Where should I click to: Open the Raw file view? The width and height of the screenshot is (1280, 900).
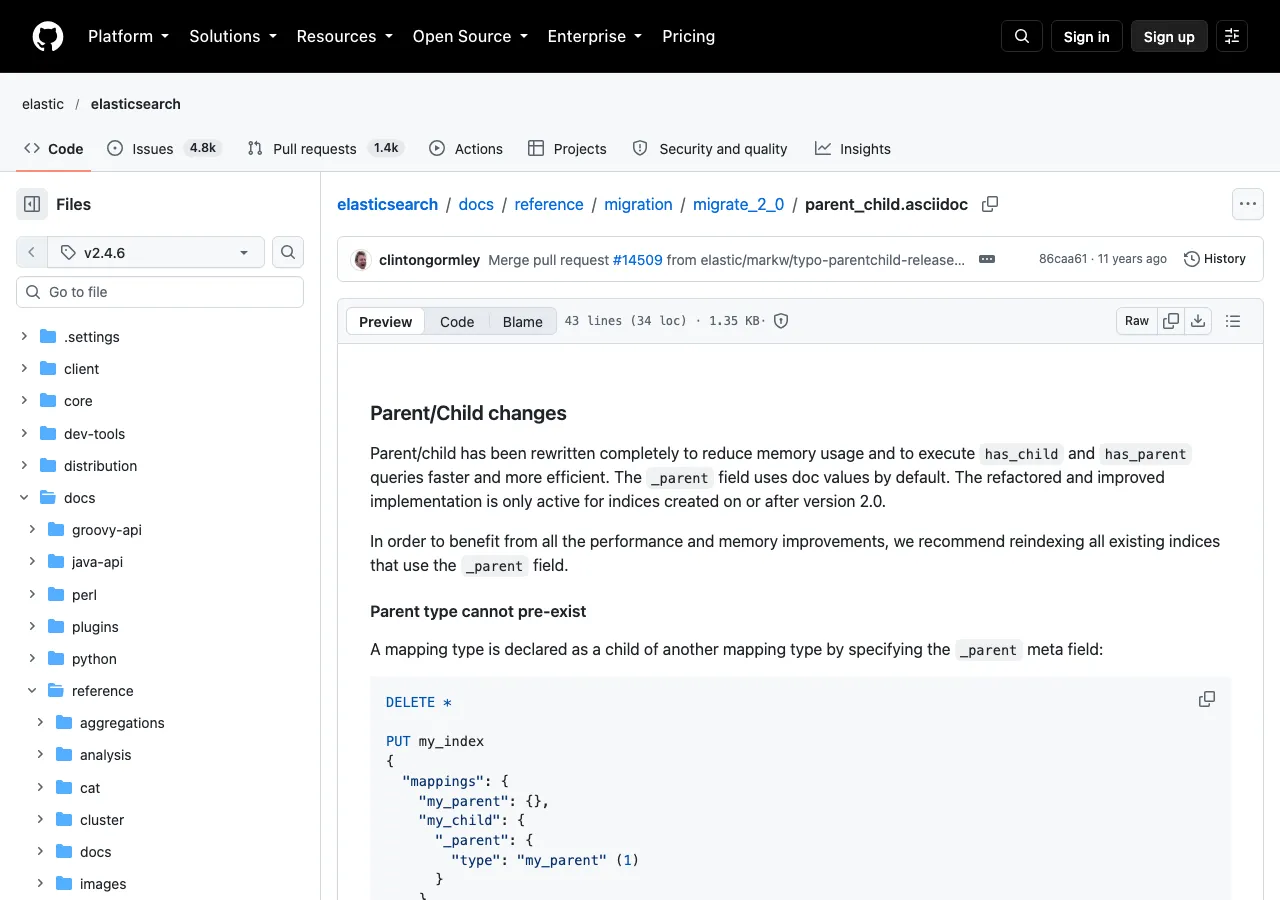(x=1137, y=321)
